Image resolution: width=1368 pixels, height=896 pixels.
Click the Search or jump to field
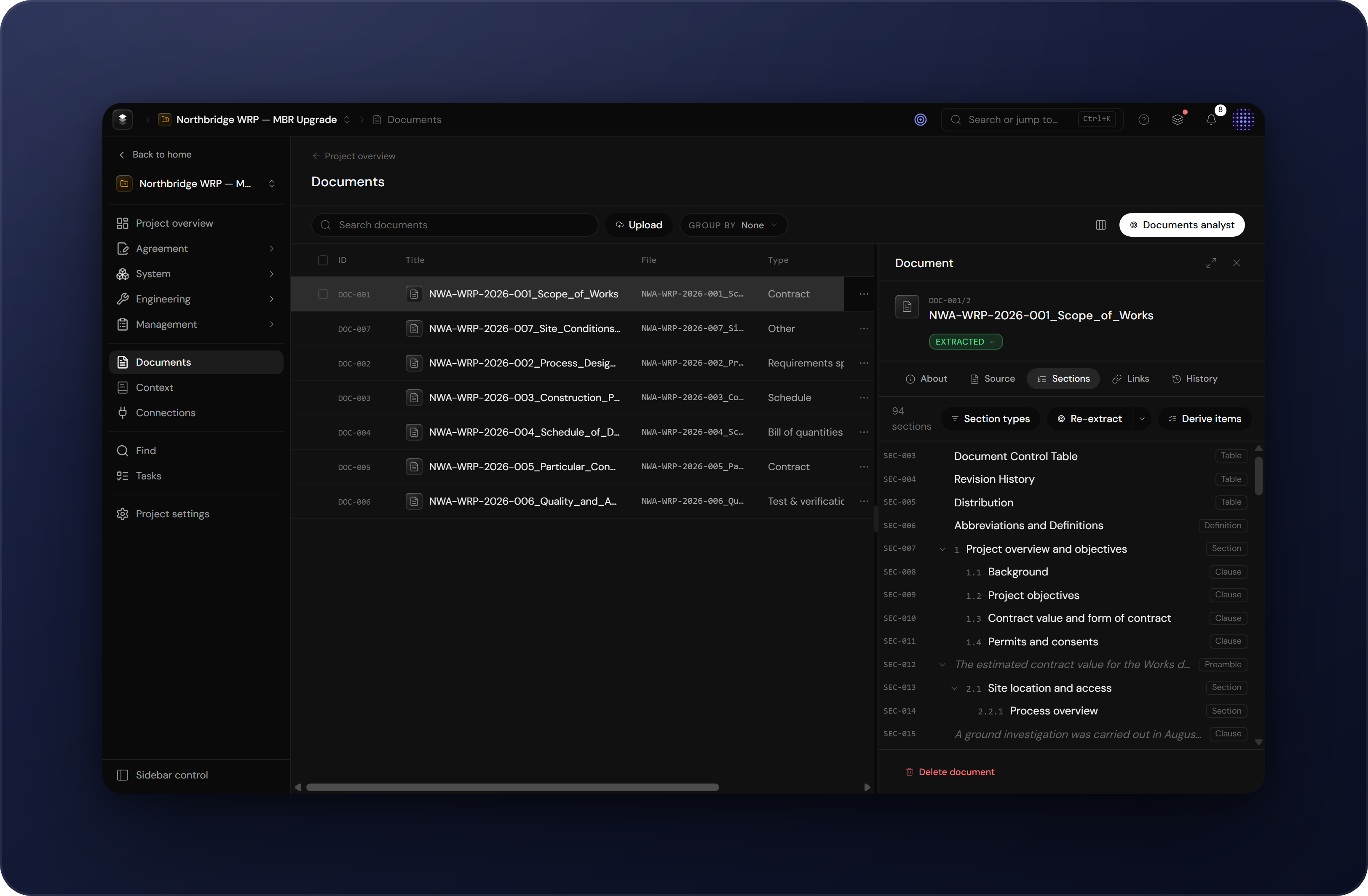tap(1032, 120)
